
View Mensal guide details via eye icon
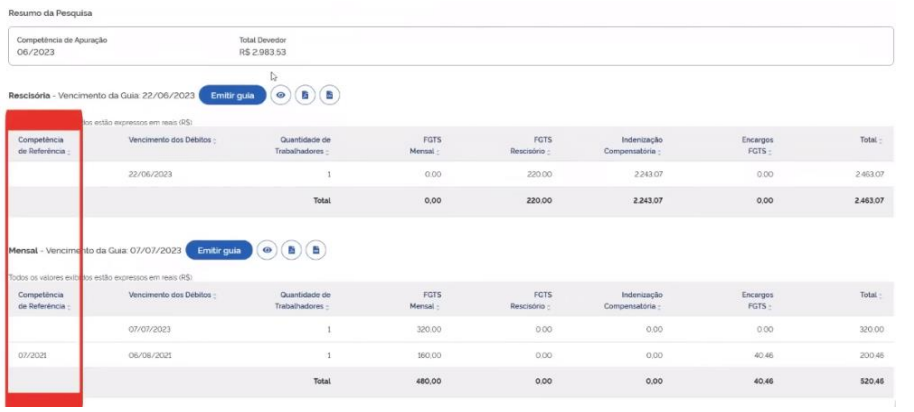point(268,251)
